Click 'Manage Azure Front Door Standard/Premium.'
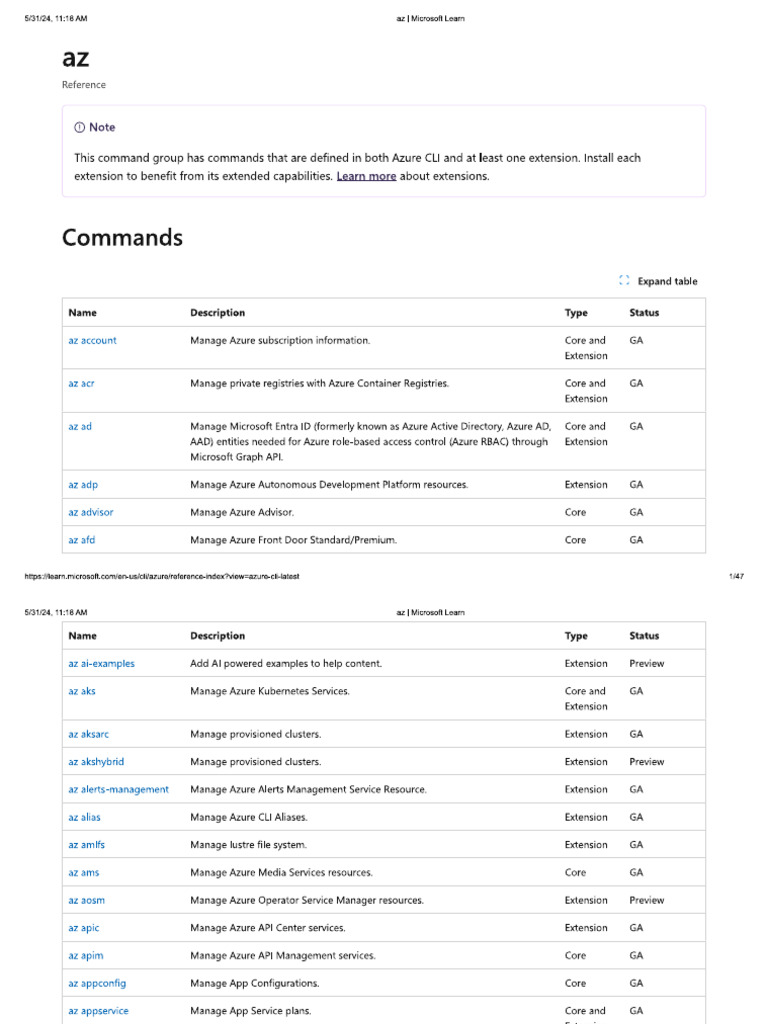This screenshot has width=768, height=1024. tap(293, 539)
